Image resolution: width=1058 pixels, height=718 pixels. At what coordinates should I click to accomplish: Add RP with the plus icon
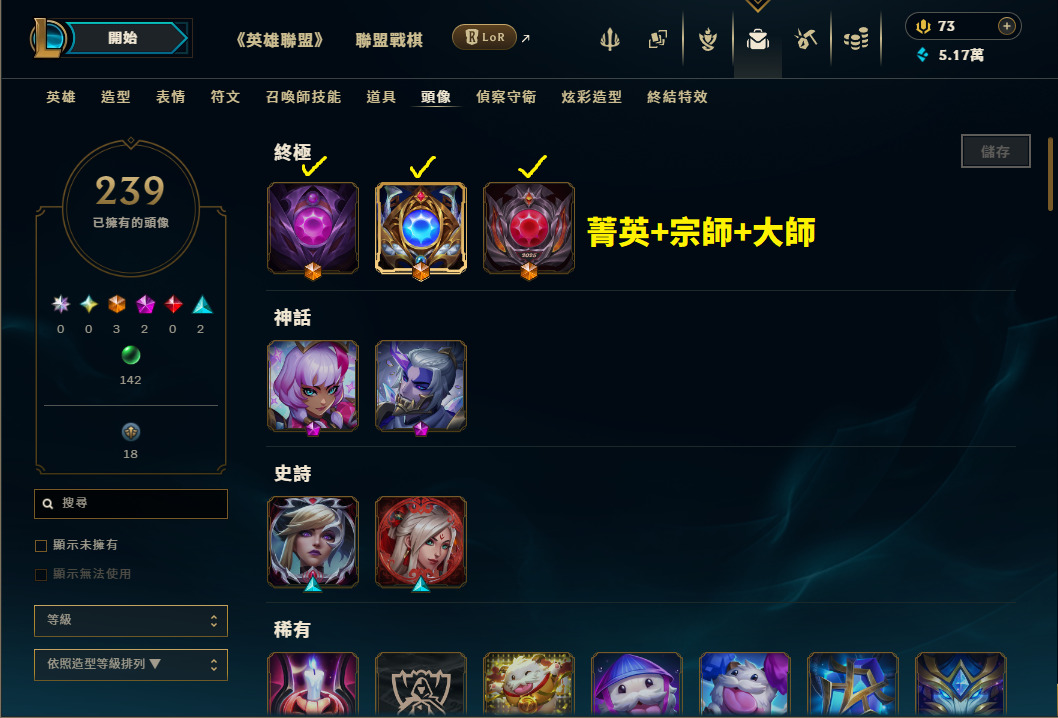point(1006,26)
